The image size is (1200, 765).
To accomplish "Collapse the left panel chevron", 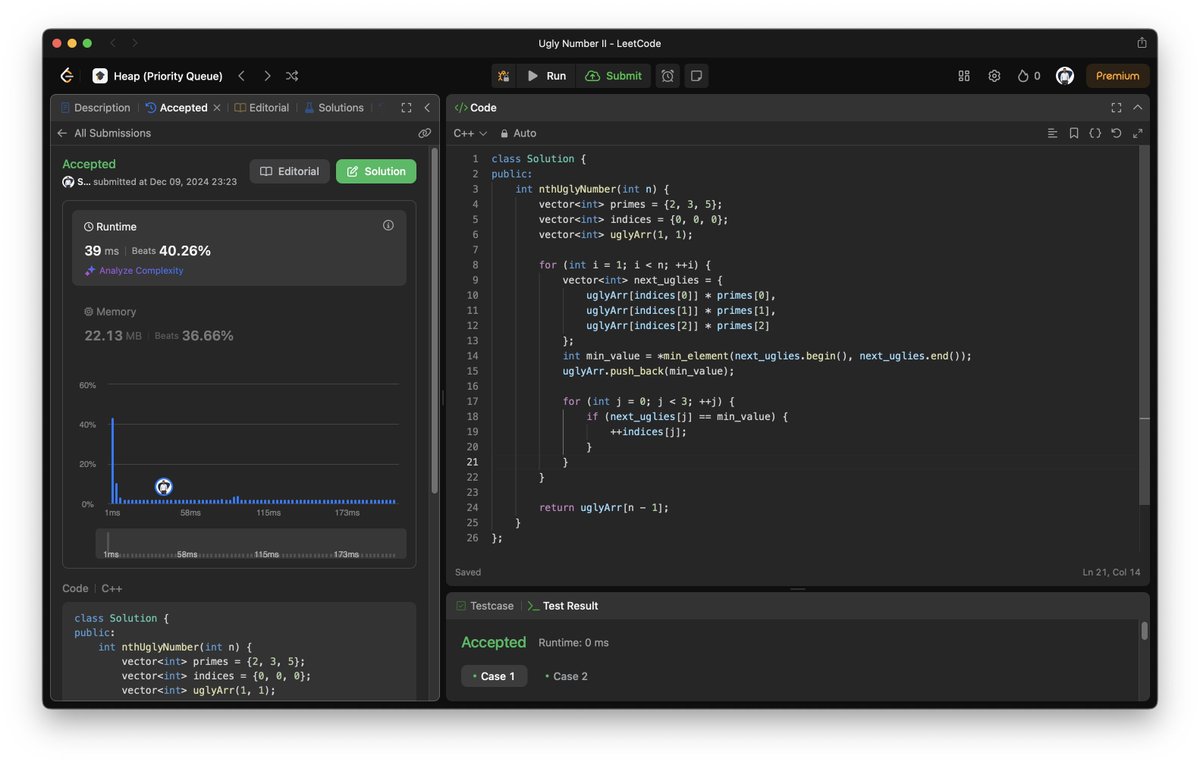I will (427, 108).
